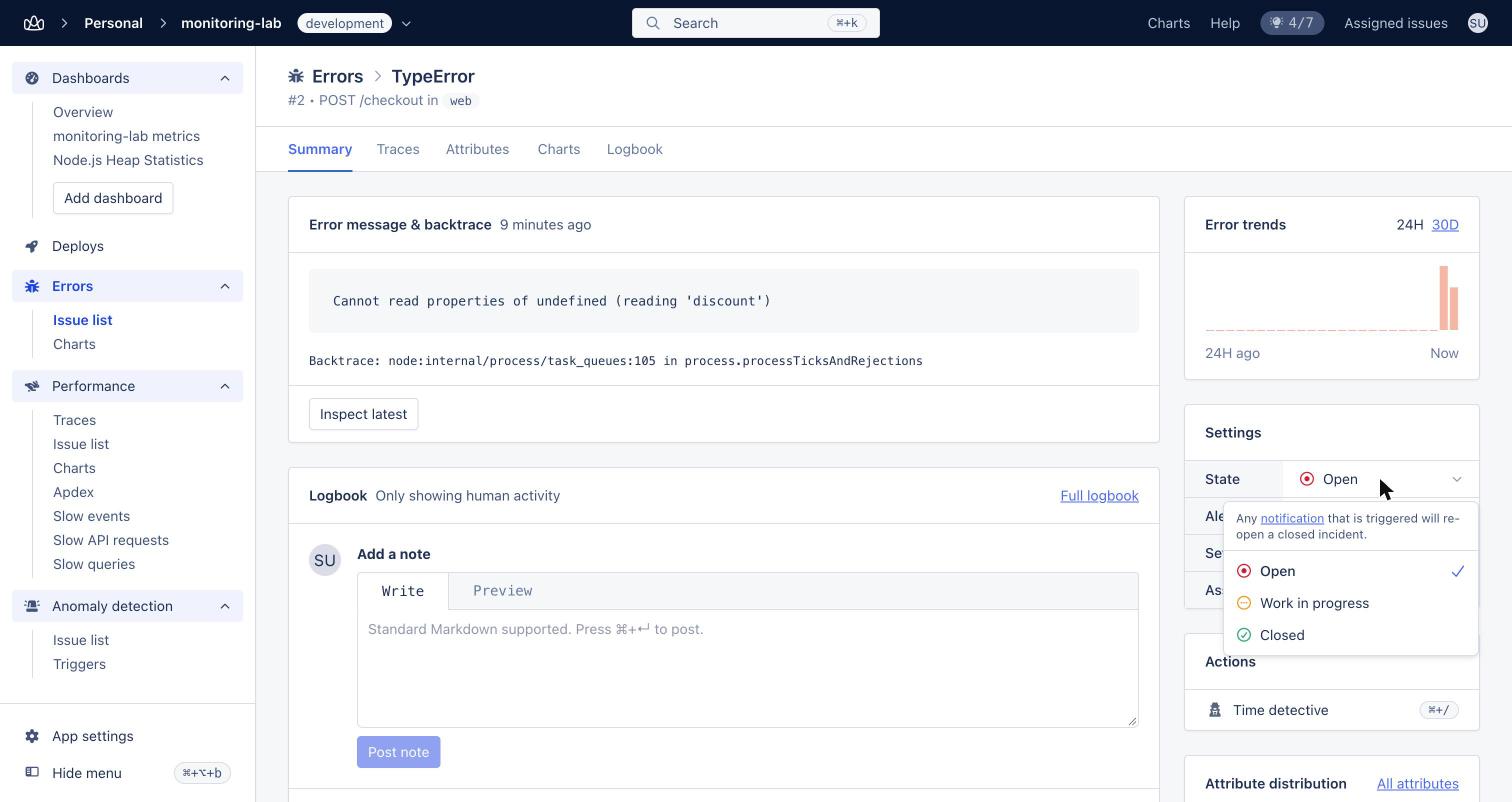Click the Anomaly detection icon
Screen dimensions: 1512x802
[32, 606]
